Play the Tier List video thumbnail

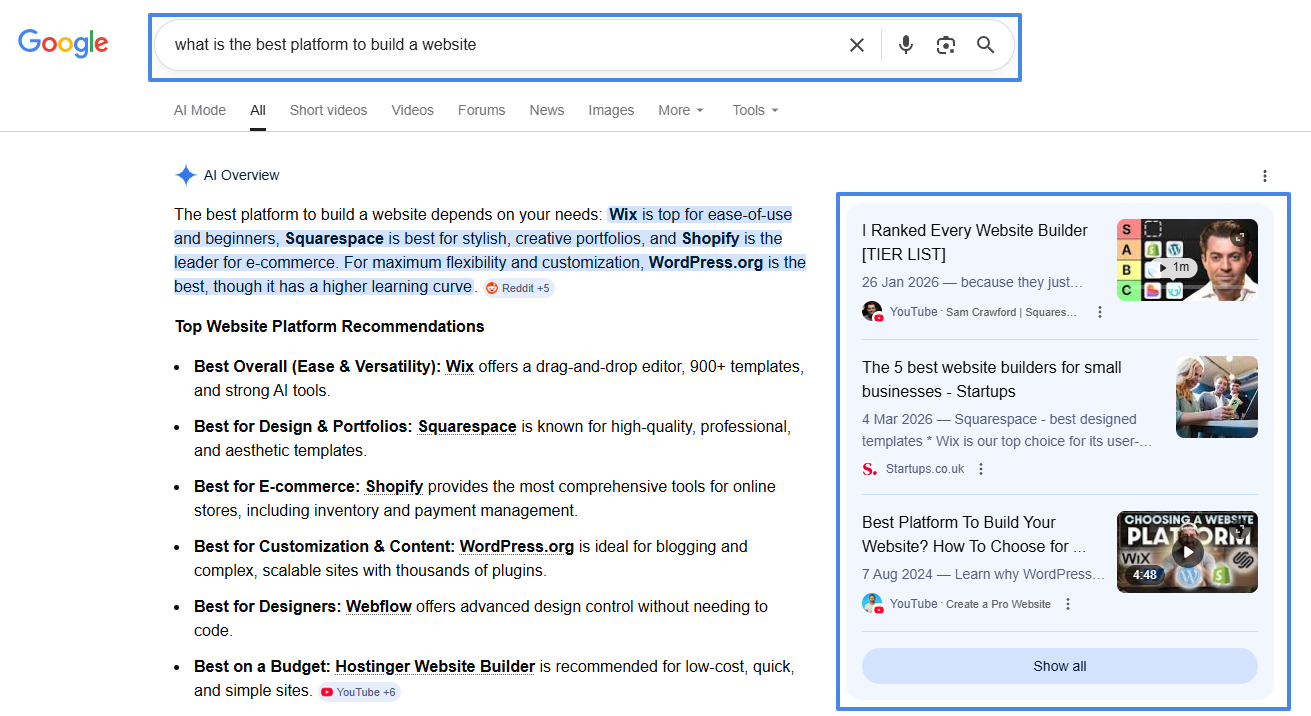[1187, 260]
